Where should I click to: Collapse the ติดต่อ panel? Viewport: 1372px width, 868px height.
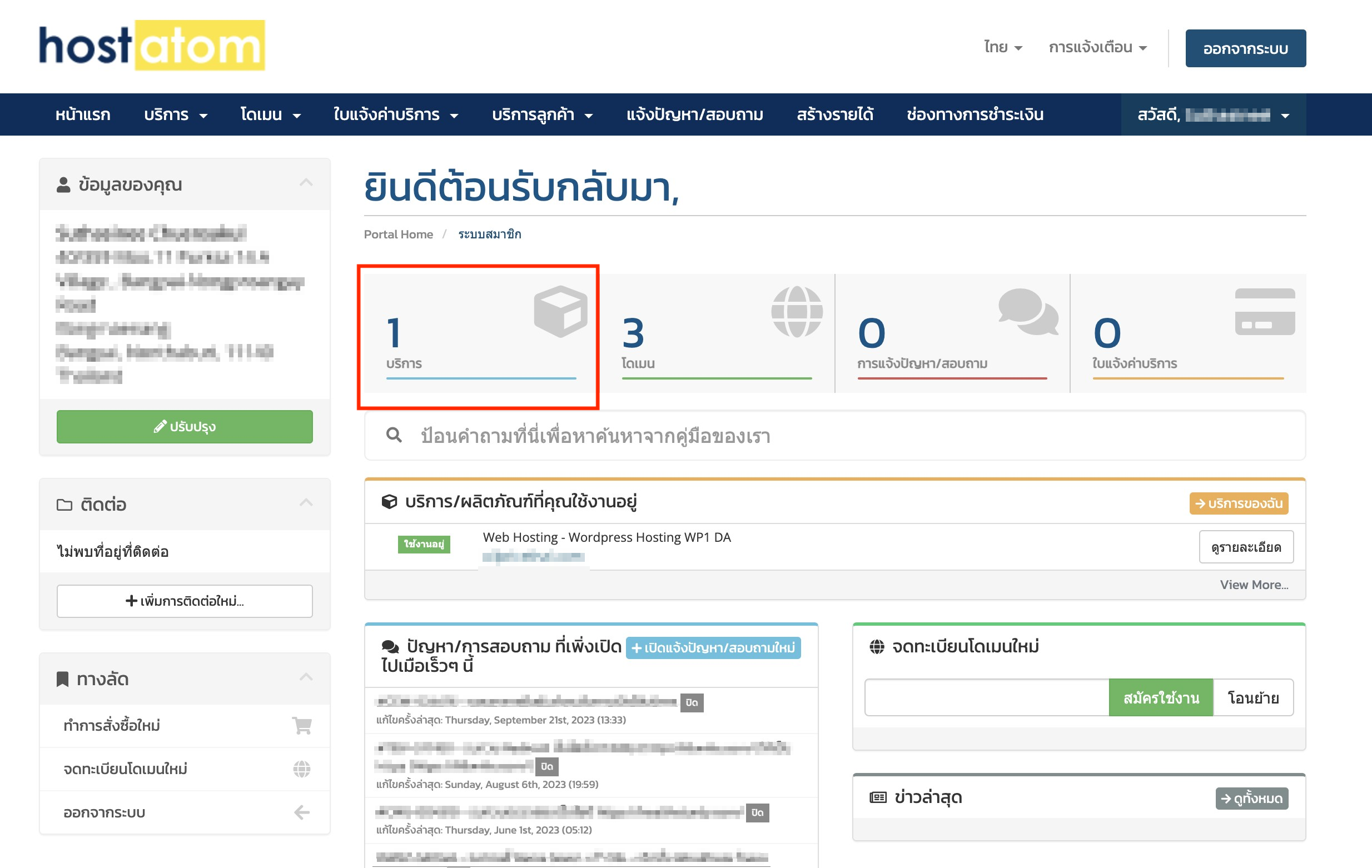point(306,502)
